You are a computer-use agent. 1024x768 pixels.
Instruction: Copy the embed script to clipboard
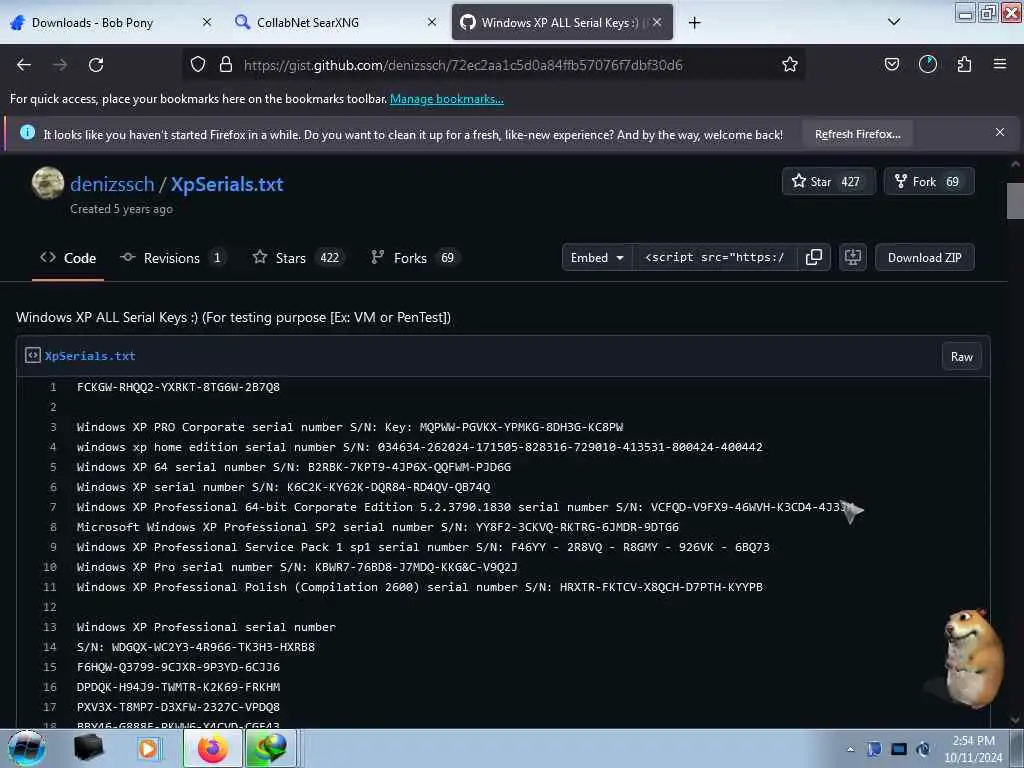click(x=814, y=257)
